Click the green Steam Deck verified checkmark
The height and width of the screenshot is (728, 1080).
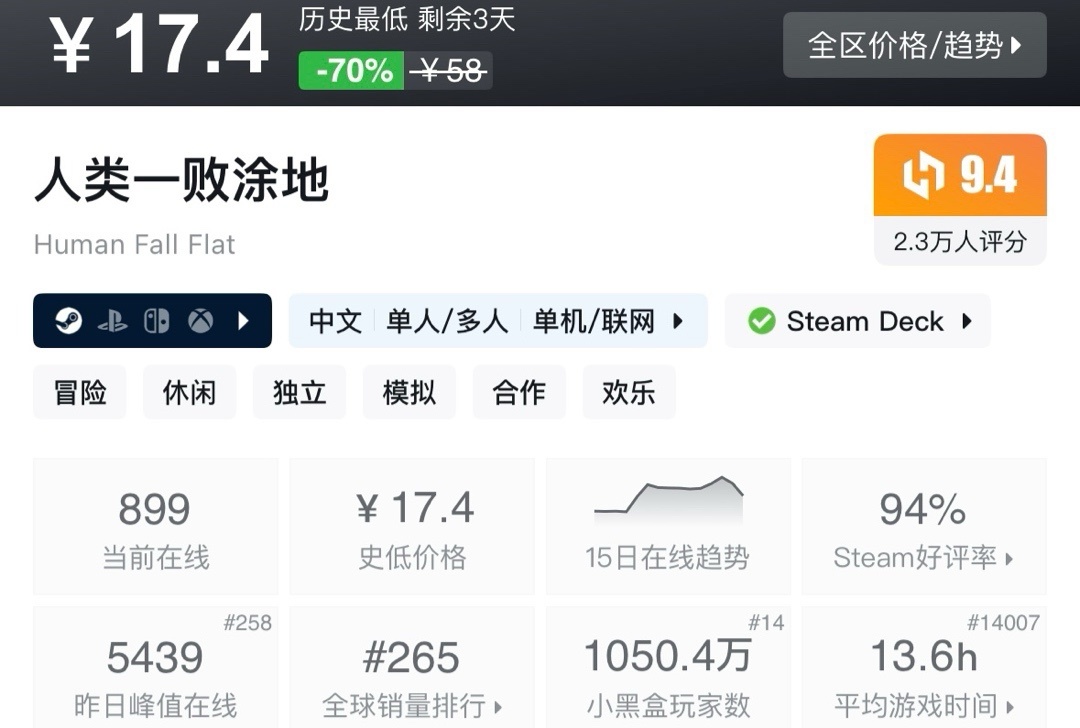(762, 321)
